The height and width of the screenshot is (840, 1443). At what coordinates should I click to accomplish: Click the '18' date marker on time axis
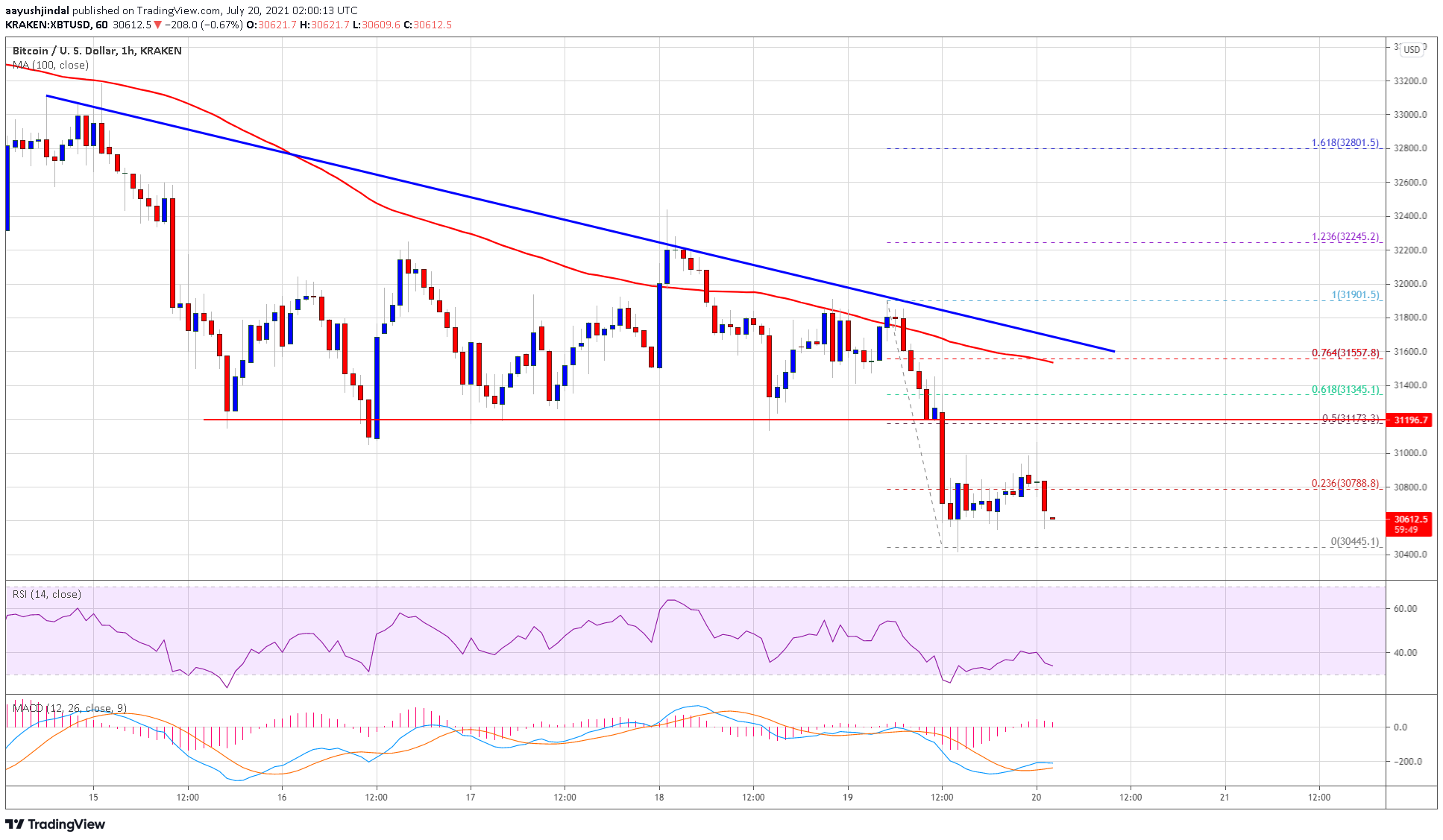pyautogui.click(x=659, y=797)
